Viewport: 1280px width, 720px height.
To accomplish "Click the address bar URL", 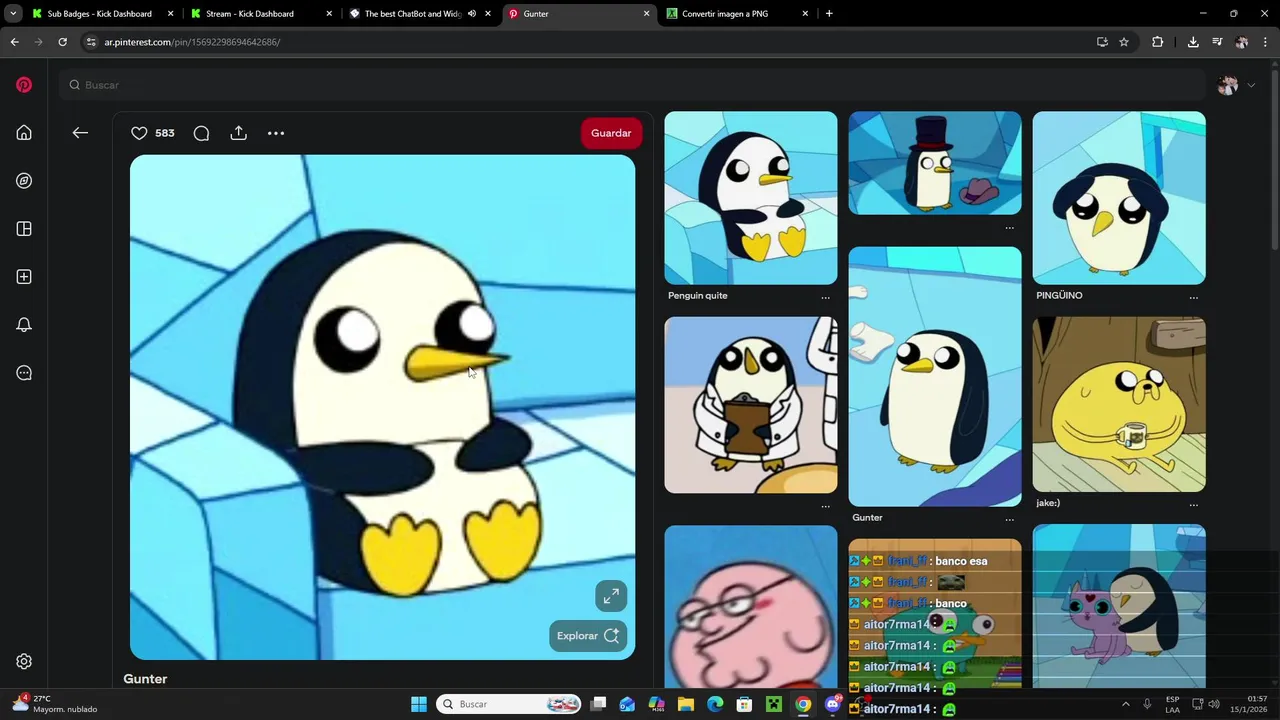I will pyautogui.click(x=192, y=42).
